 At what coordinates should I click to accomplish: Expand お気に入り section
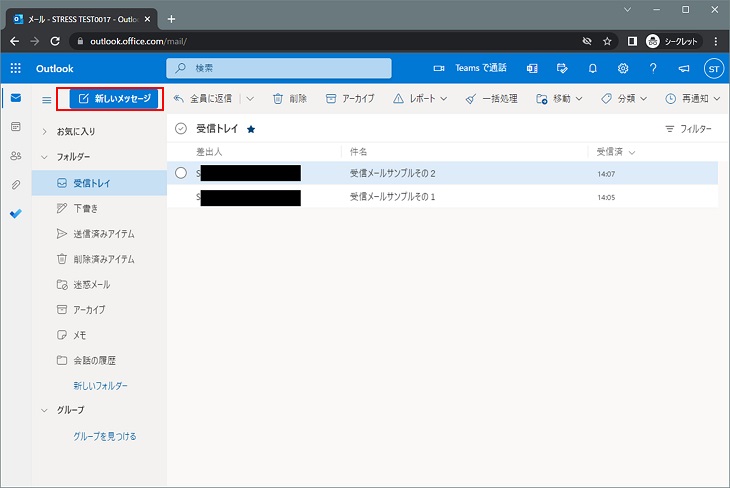pyautogui.click(x=44, y=131)
